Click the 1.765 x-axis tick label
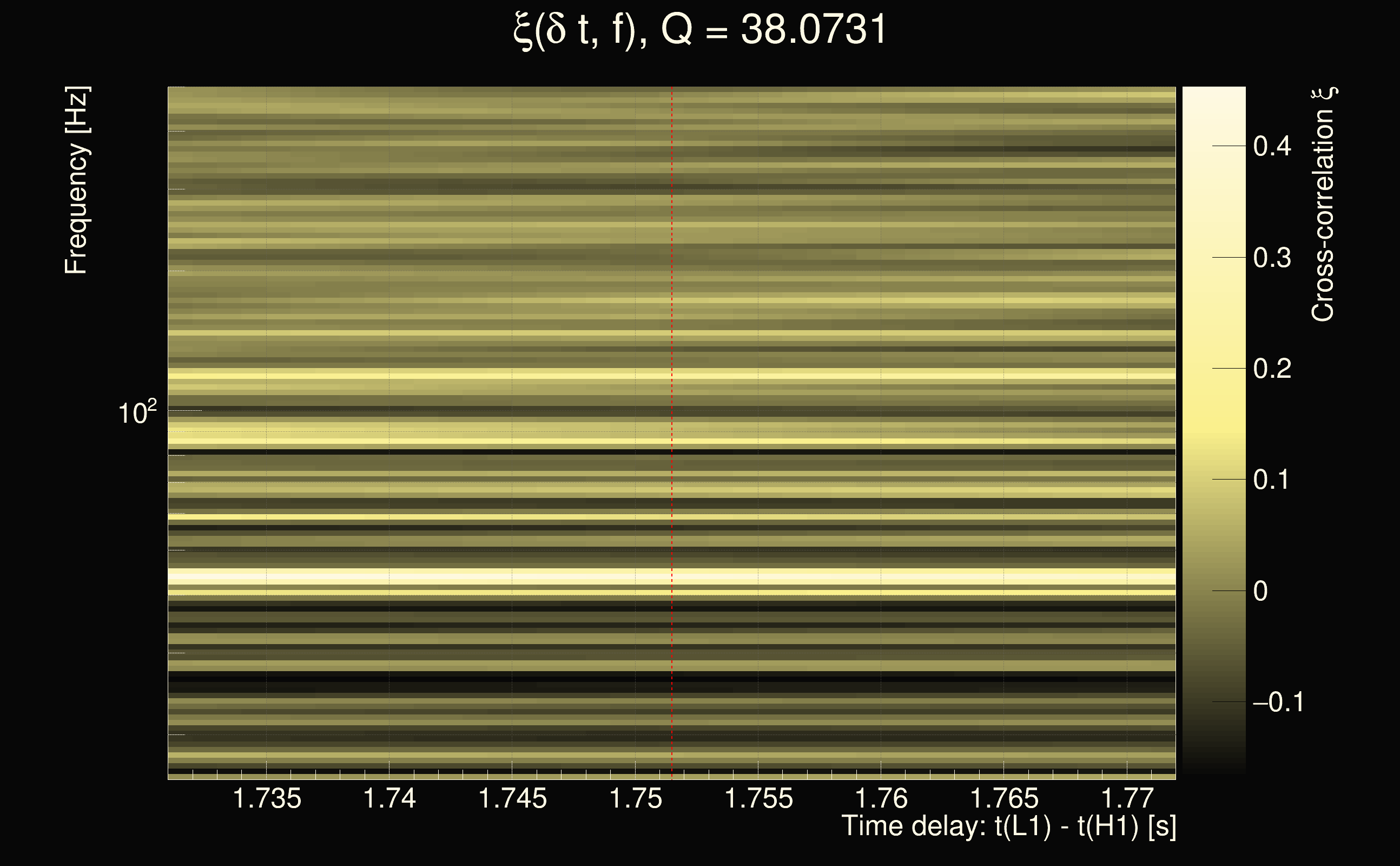 click(x=1004, y=798)
